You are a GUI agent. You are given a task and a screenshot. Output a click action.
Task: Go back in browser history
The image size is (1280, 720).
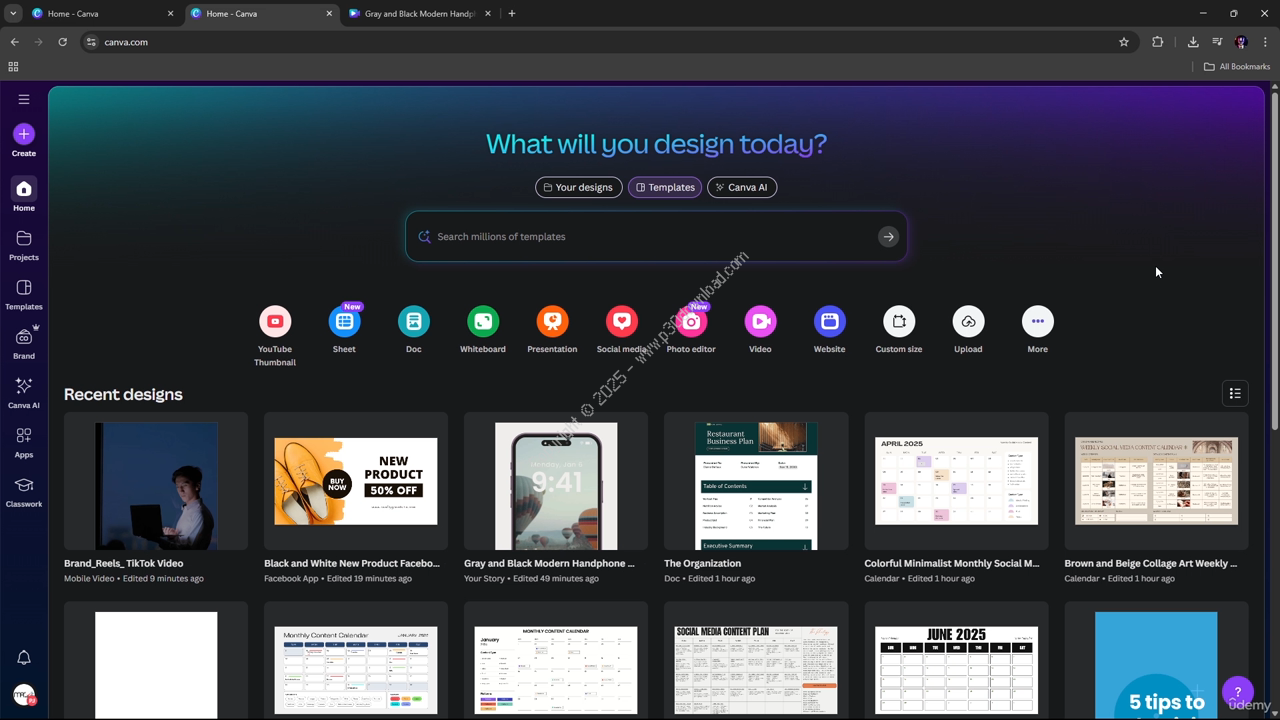click(14, 42)
